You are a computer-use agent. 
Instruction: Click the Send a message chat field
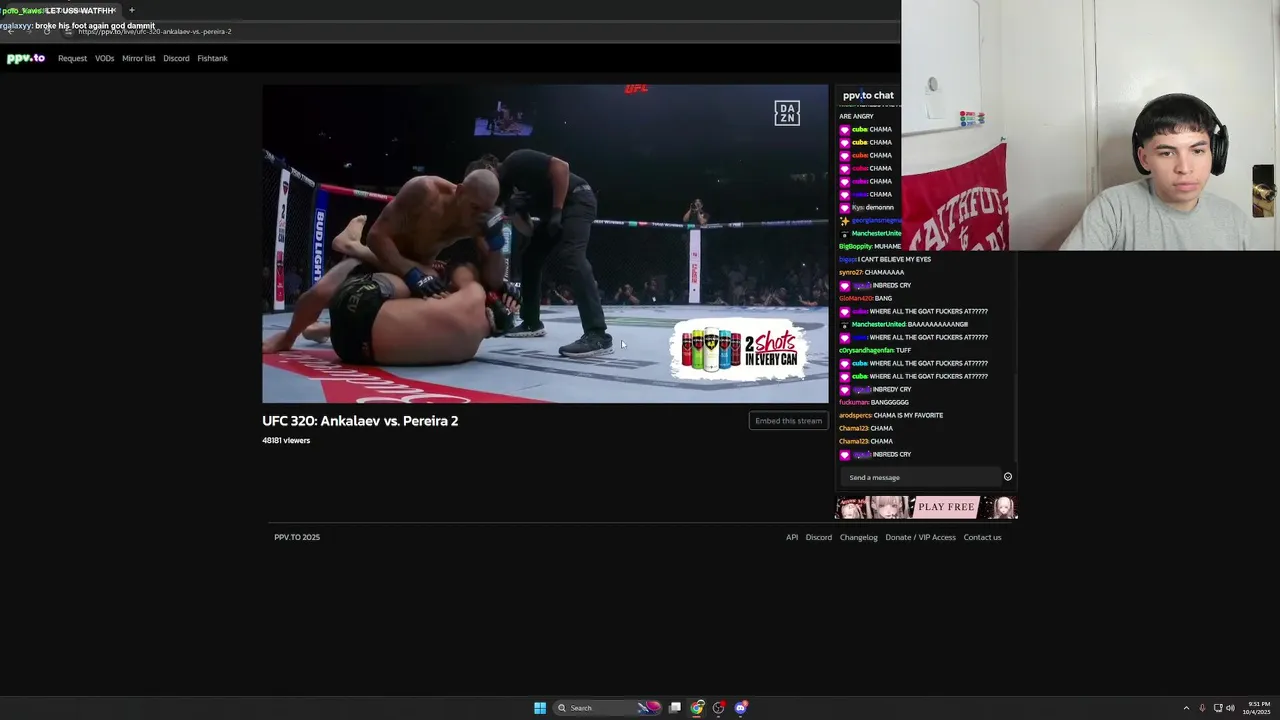pyautogui.click(x=920, y=477)
